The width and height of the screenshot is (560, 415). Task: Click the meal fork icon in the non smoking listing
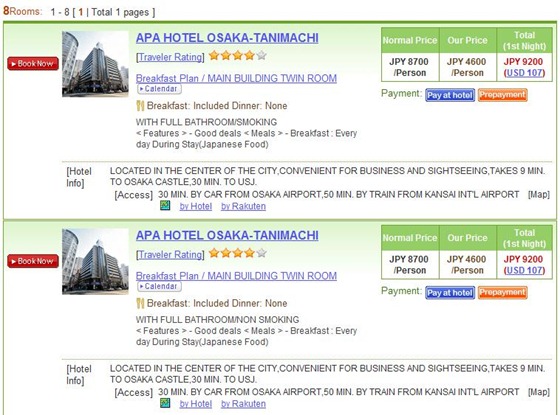[140, 304]
